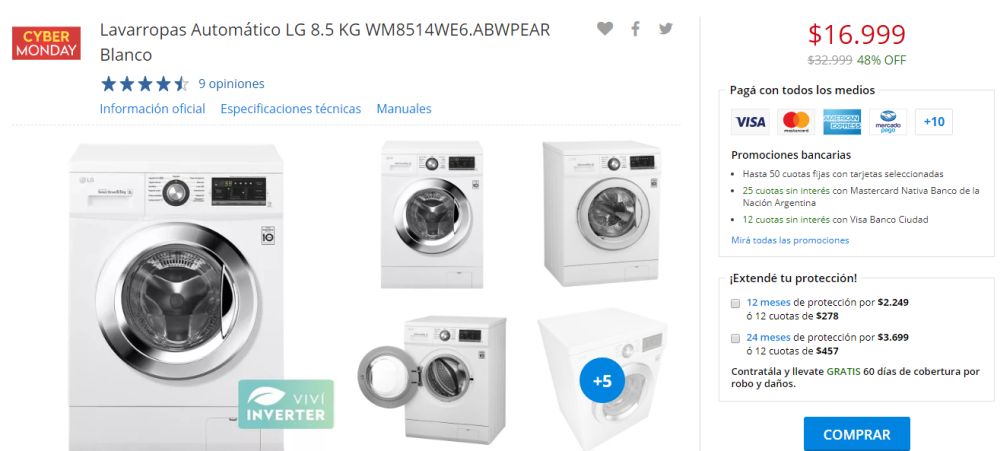Select the American Express payment icon
The height and width of the screenshot is (451, 1000).
tap(842, 122)
